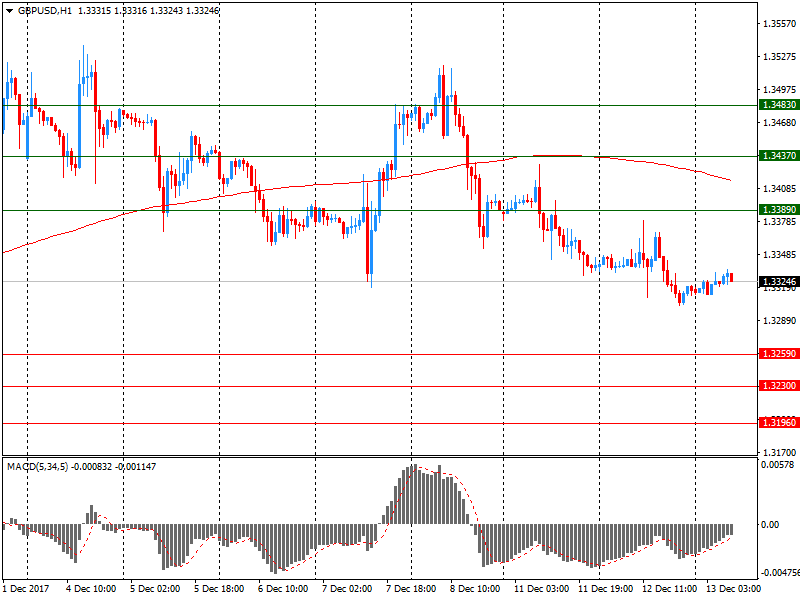The width and height of the screenshot is (800, 600).
Task: Select the 1.34370 green resistance level label
Action: click(779, 156)
